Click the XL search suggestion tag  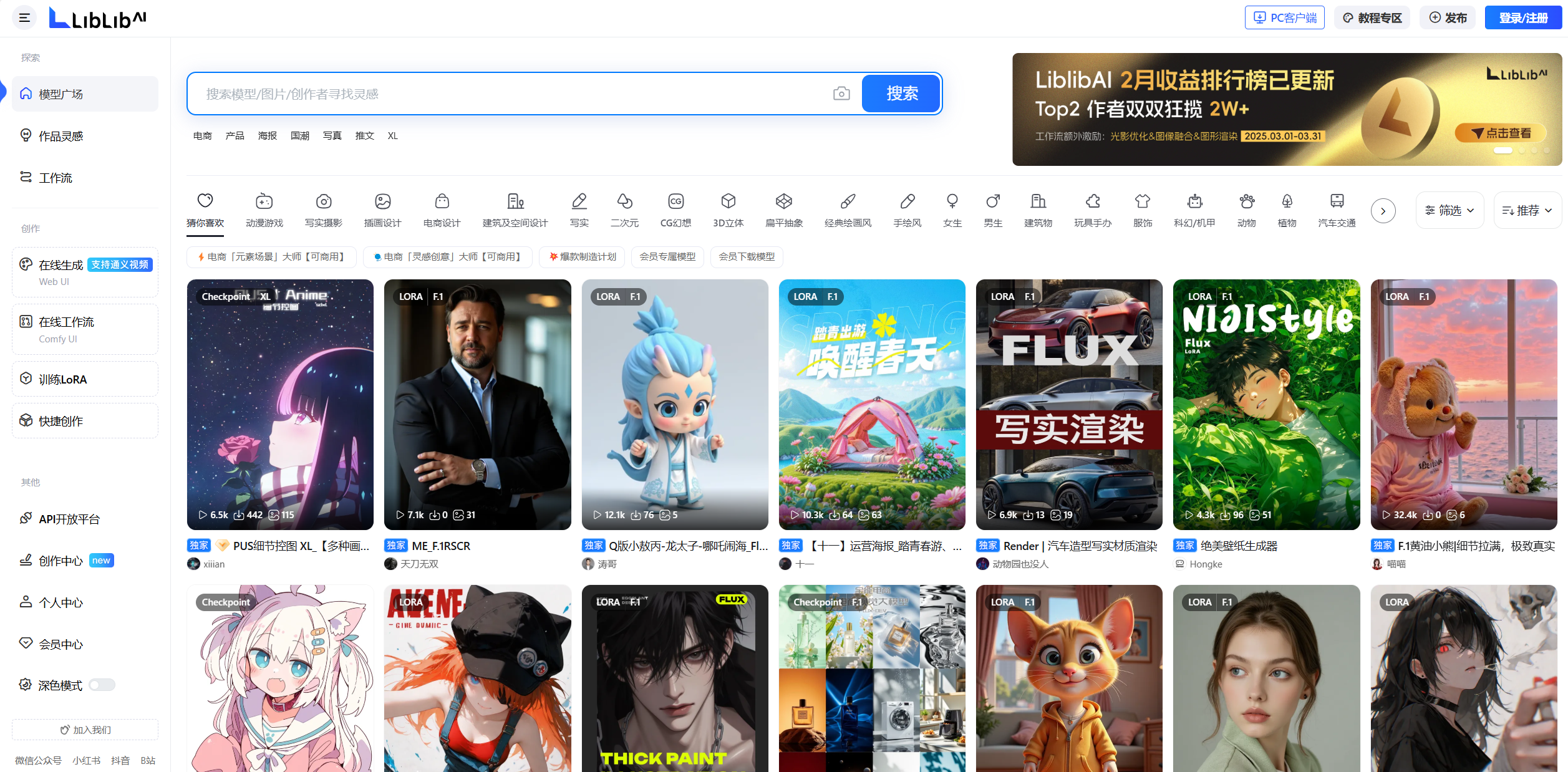(392, 136)
